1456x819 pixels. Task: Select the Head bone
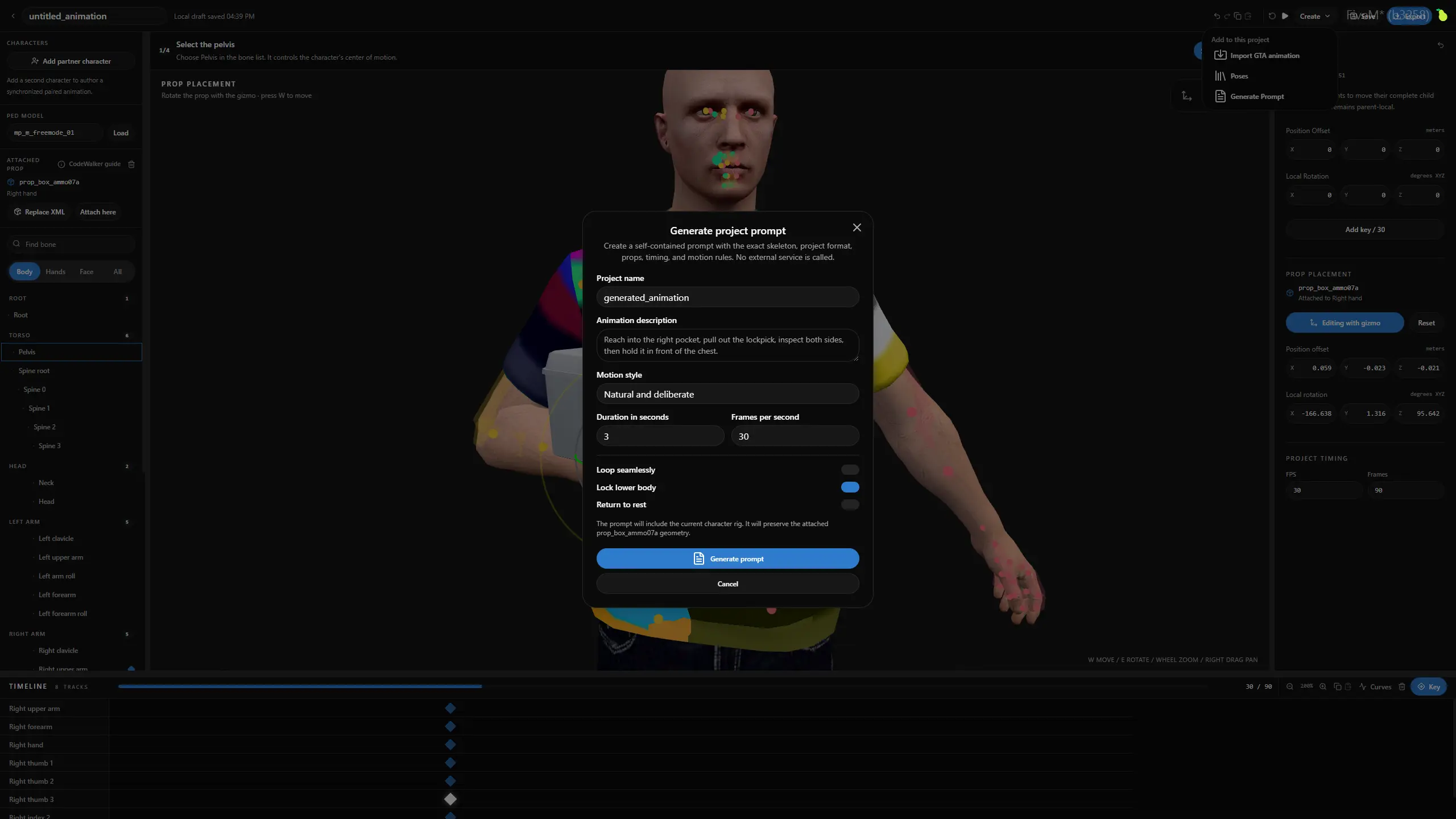point(71,501)
